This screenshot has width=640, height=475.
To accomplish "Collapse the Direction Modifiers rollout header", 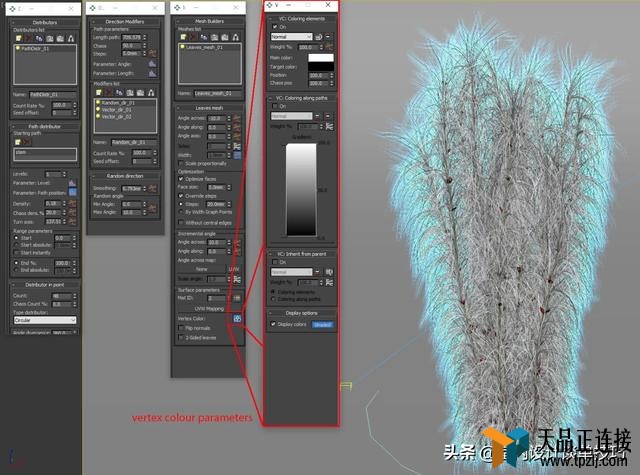I will tap(124, 22).
